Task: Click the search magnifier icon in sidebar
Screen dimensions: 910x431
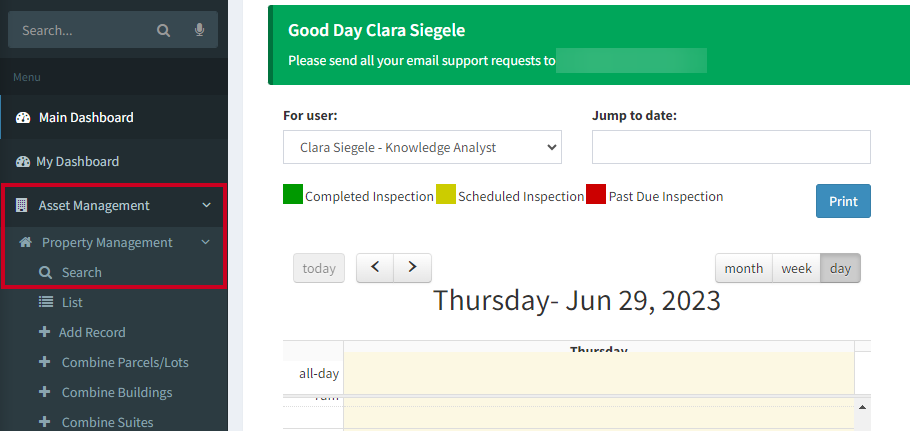Action: point(164,30)
